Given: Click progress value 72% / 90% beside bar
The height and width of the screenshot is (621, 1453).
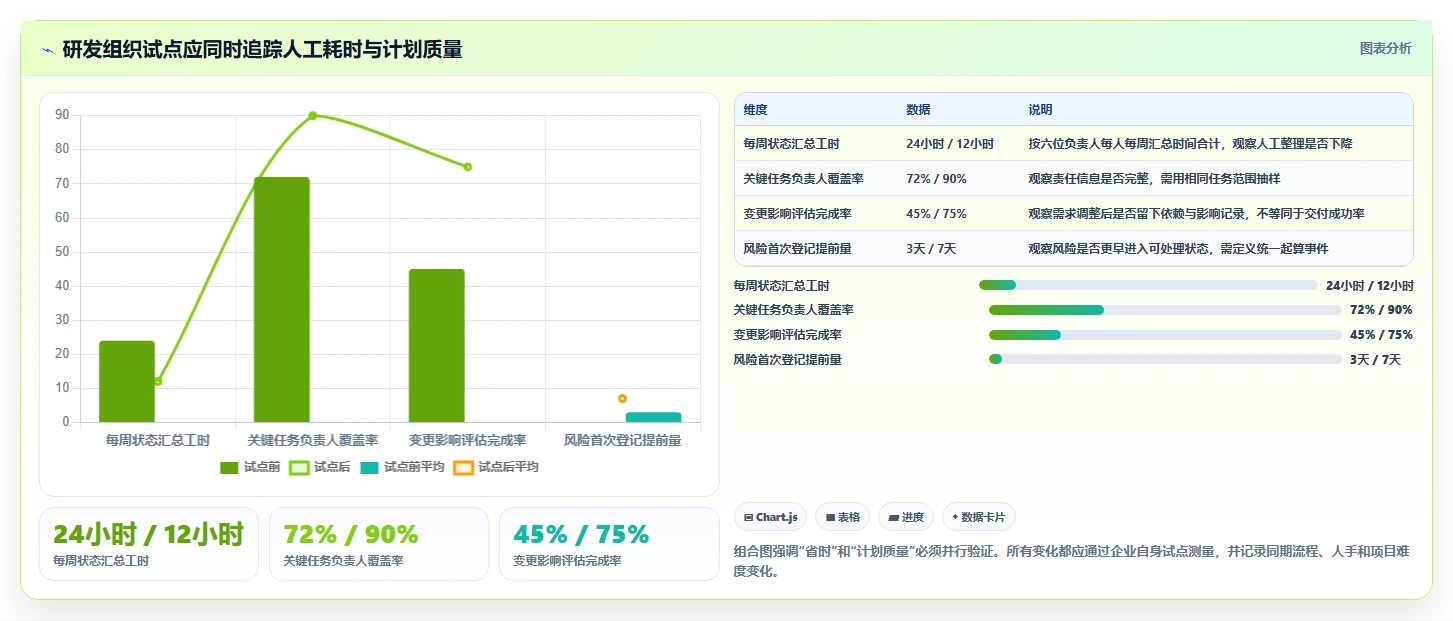Looking at the screenshot, I should point(1381,310).
